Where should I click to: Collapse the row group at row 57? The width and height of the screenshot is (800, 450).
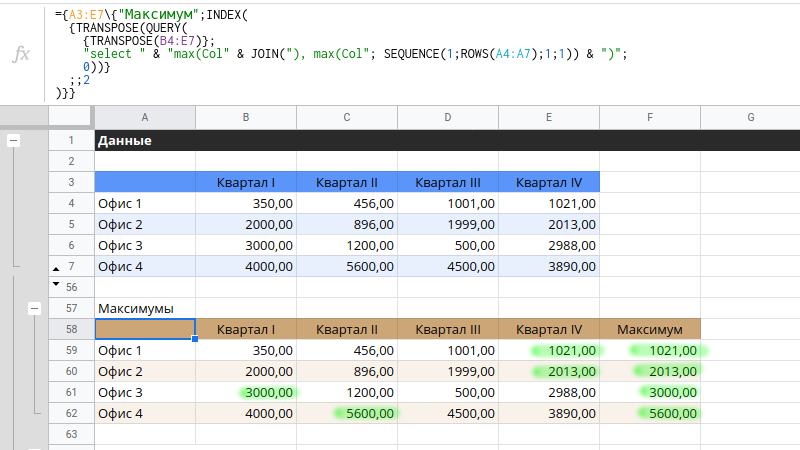[x=35, y=309]
